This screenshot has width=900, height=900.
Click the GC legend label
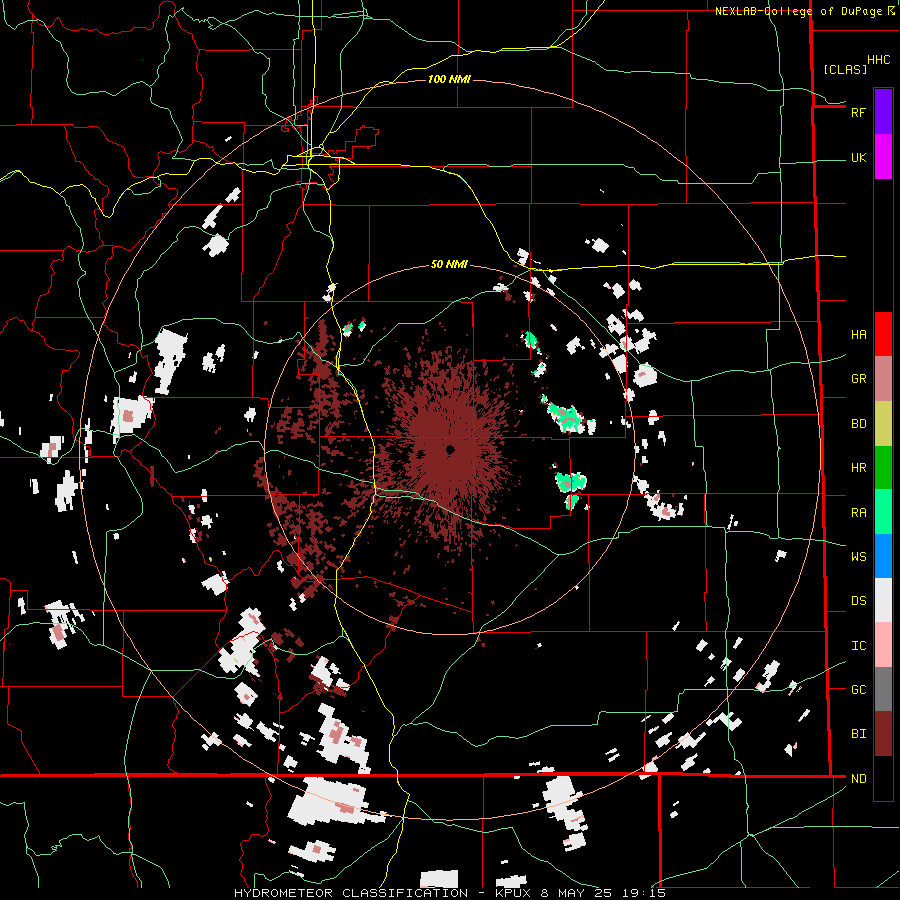coord(858,690)
